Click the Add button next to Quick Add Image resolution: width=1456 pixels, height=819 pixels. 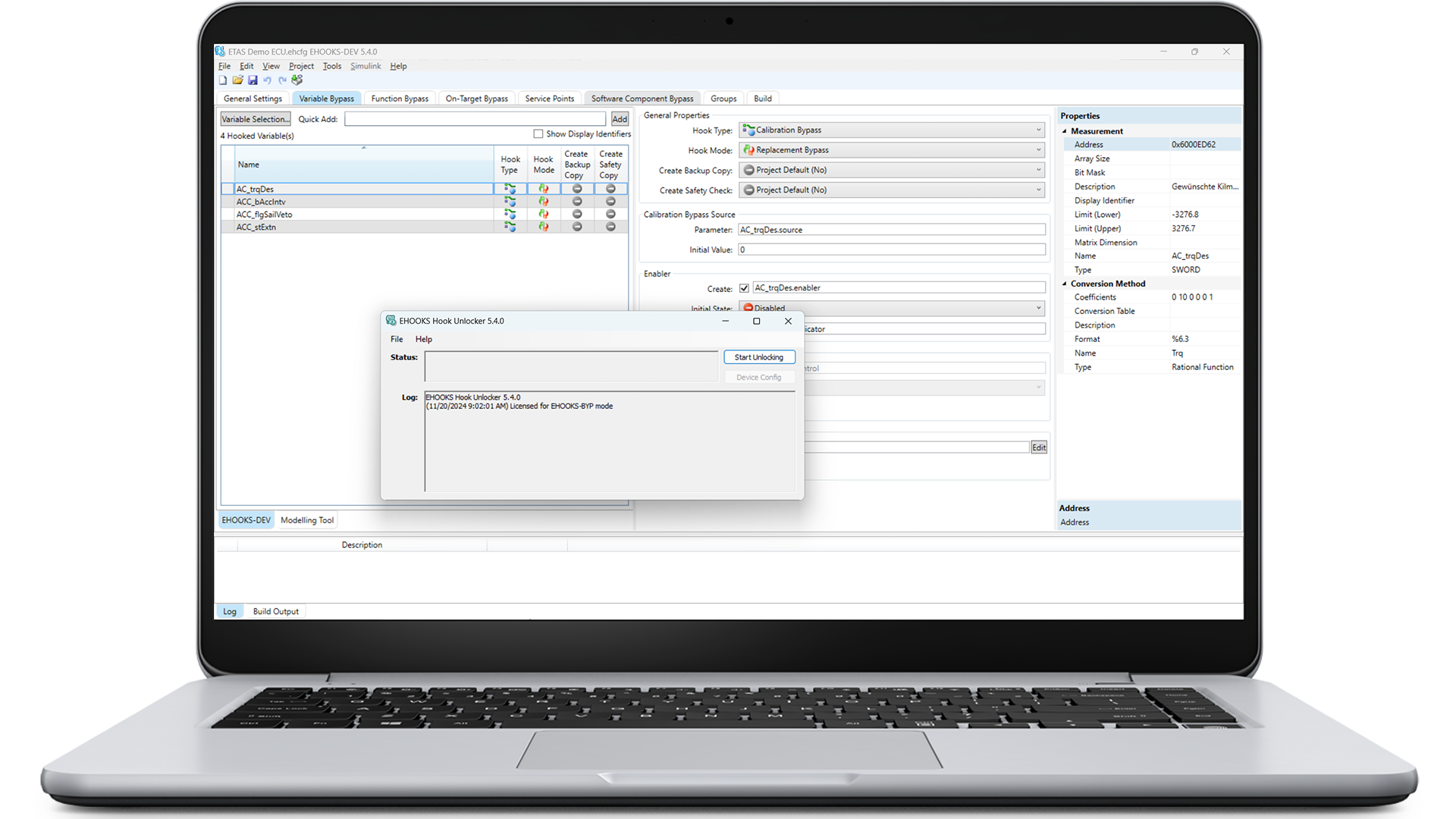[x=620, y=119]
